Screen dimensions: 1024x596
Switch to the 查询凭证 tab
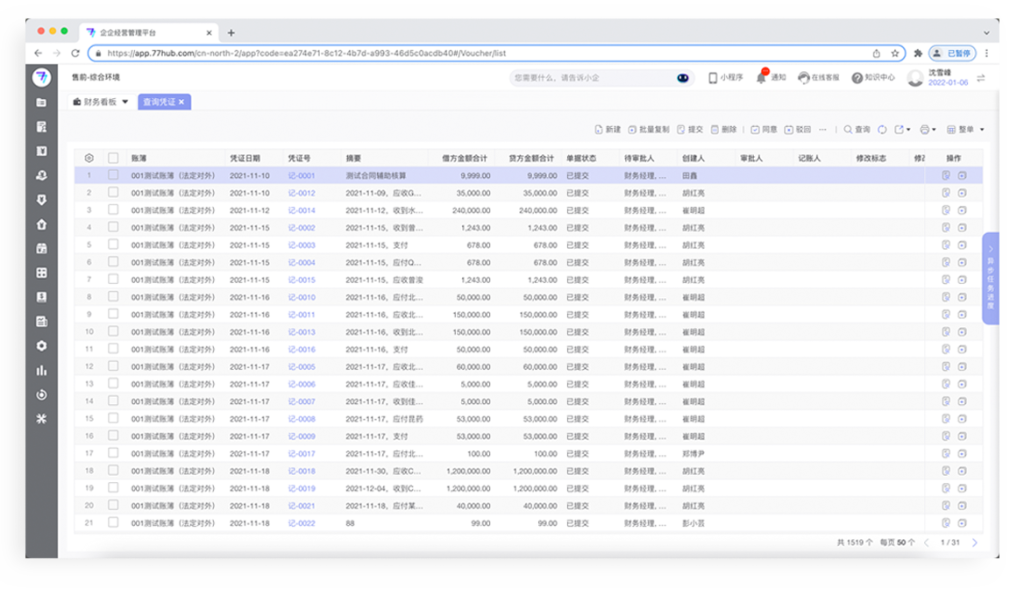tap(158, 102)
